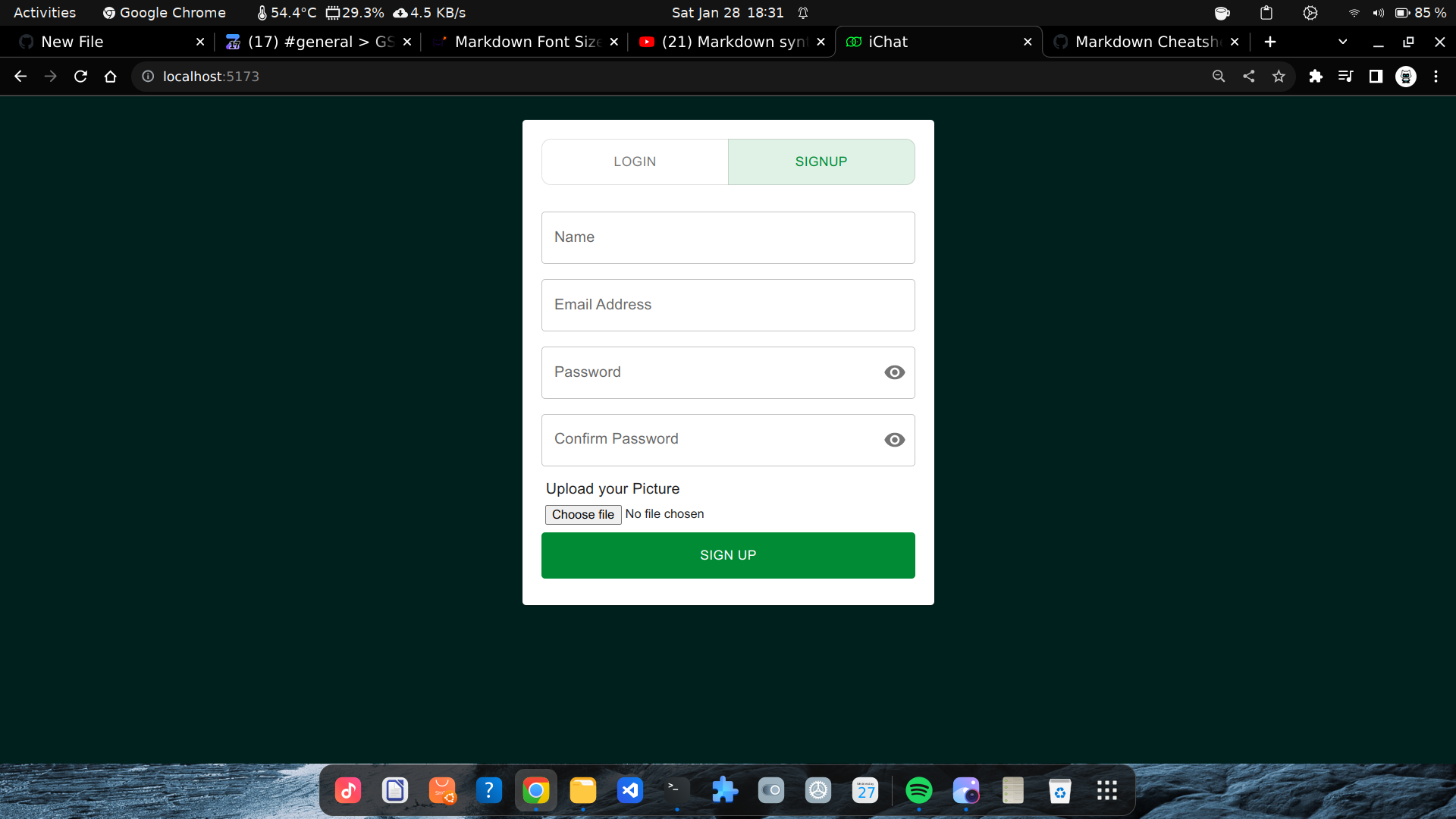The height and width of the screenshot is (819, 1456).
Task: Click the Email Address input field
Action: pyautogui.click(x=728, y=305)
